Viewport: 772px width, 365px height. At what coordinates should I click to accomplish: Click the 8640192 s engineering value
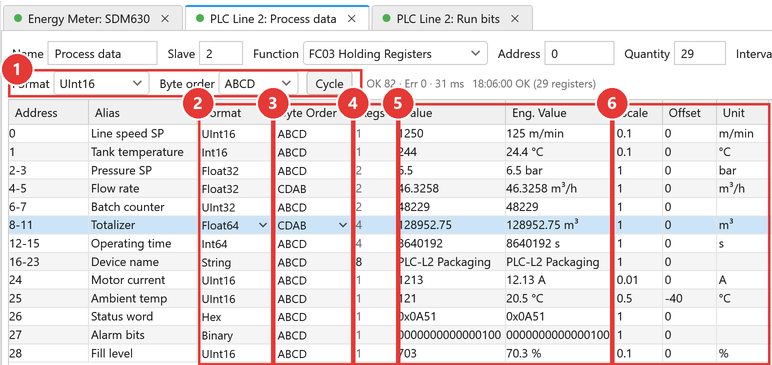click(x=558, y=244)
